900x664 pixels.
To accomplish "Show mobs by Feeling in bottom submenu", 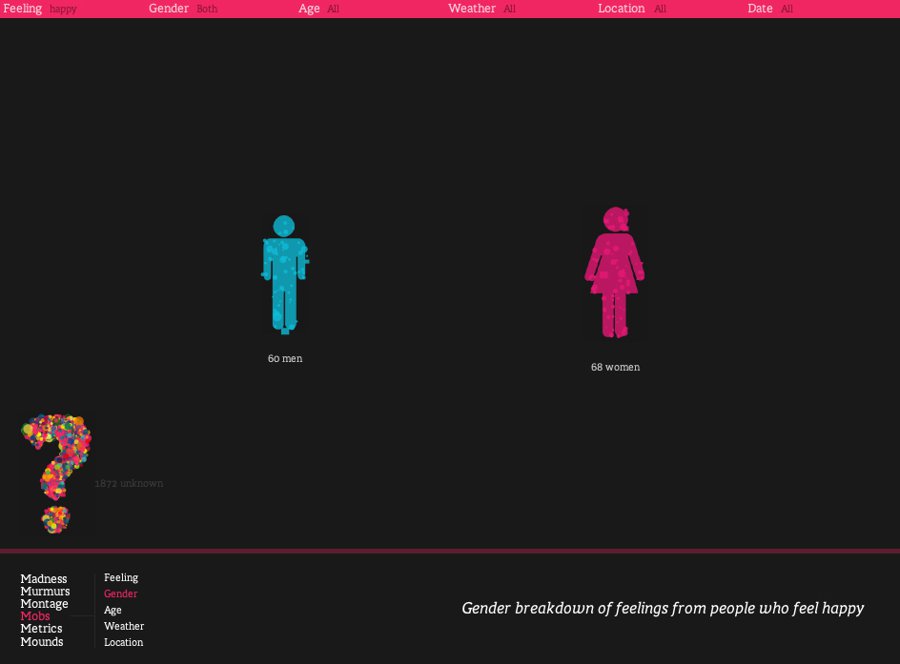I will coord(121,578).
